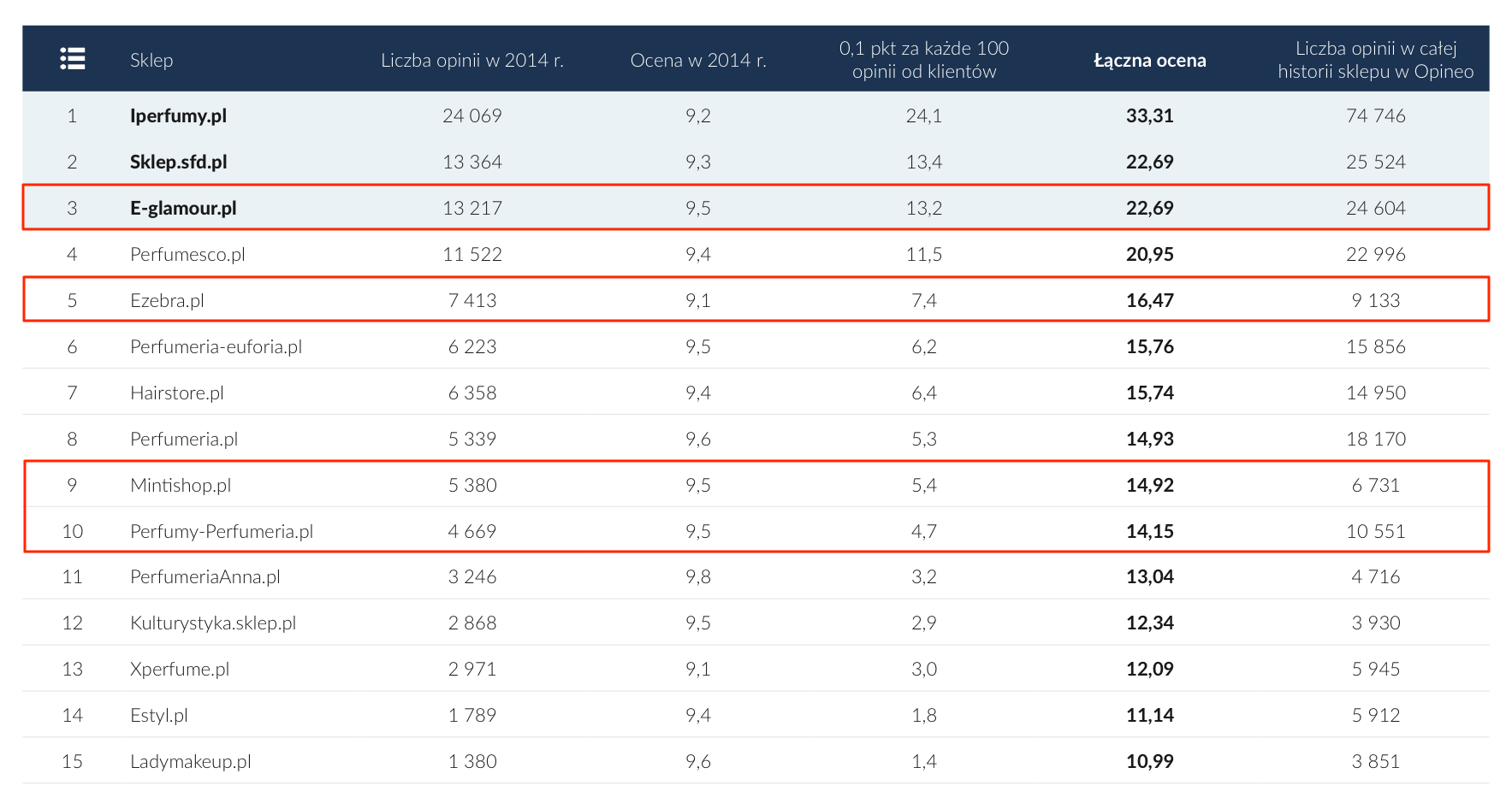Click history opinions value 24 604
Viewport: 1512px width, 803px height.
(1376, 208)
